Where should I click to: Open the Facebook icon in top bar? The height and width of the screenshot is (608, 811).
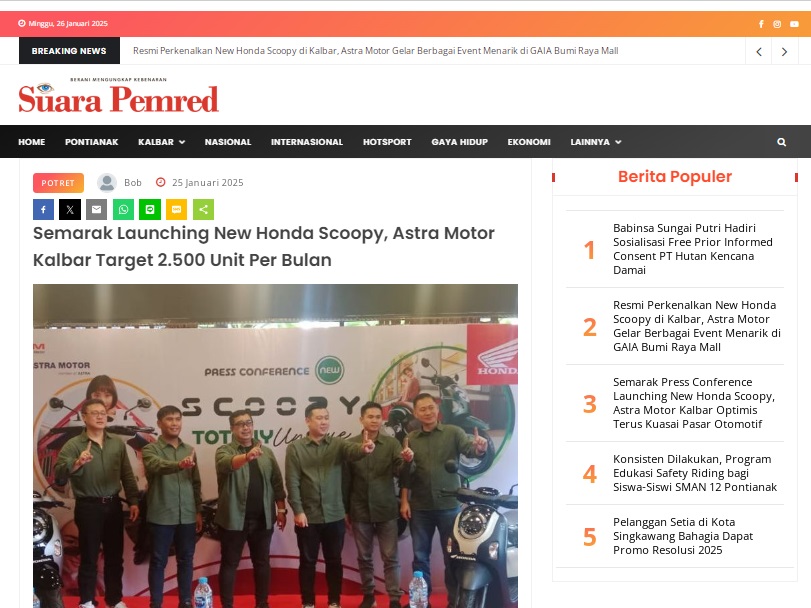coord(761,24)
